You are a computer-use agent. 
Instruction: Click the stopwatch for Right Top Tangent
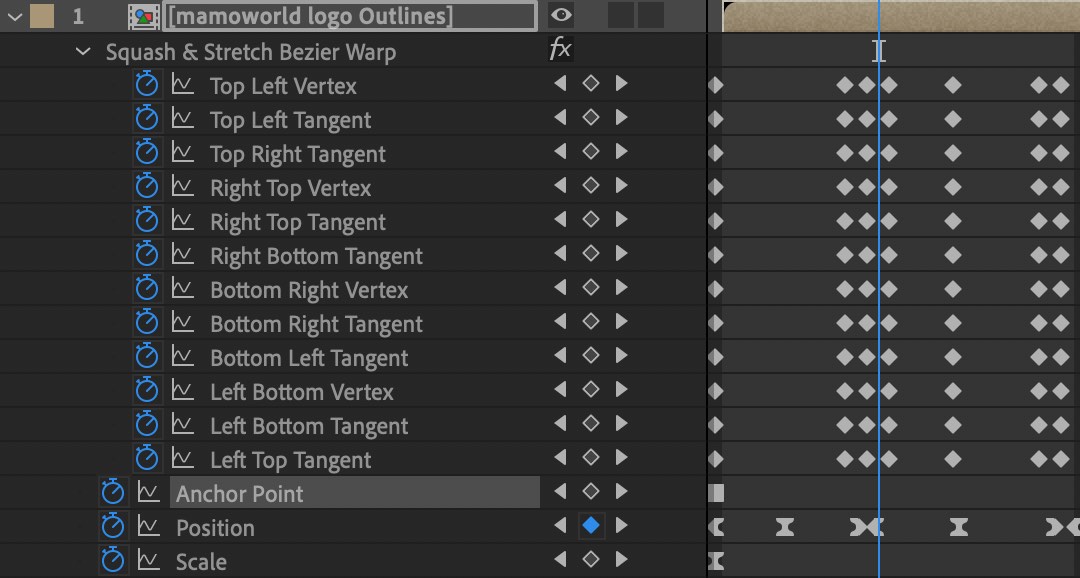(147, 221)
